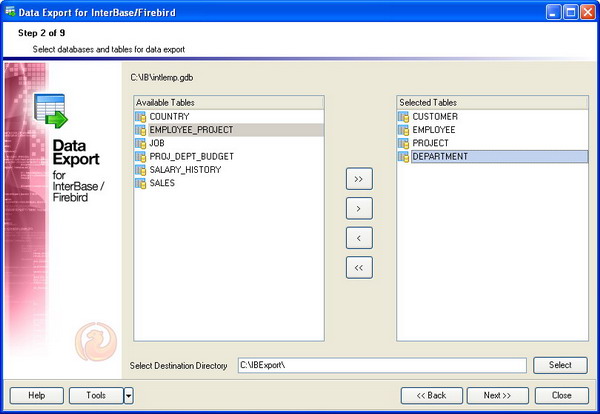Viewport: 600px width, 414px height.
Task: Move all tables to selected with >>
Action: point(359,179)
